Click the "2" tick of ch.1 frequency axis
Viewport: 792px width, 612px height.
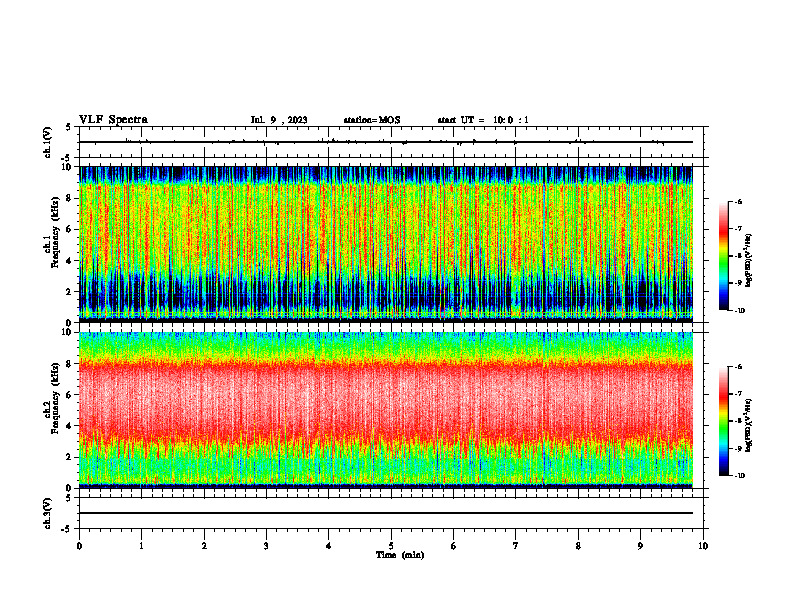[69, 291]
